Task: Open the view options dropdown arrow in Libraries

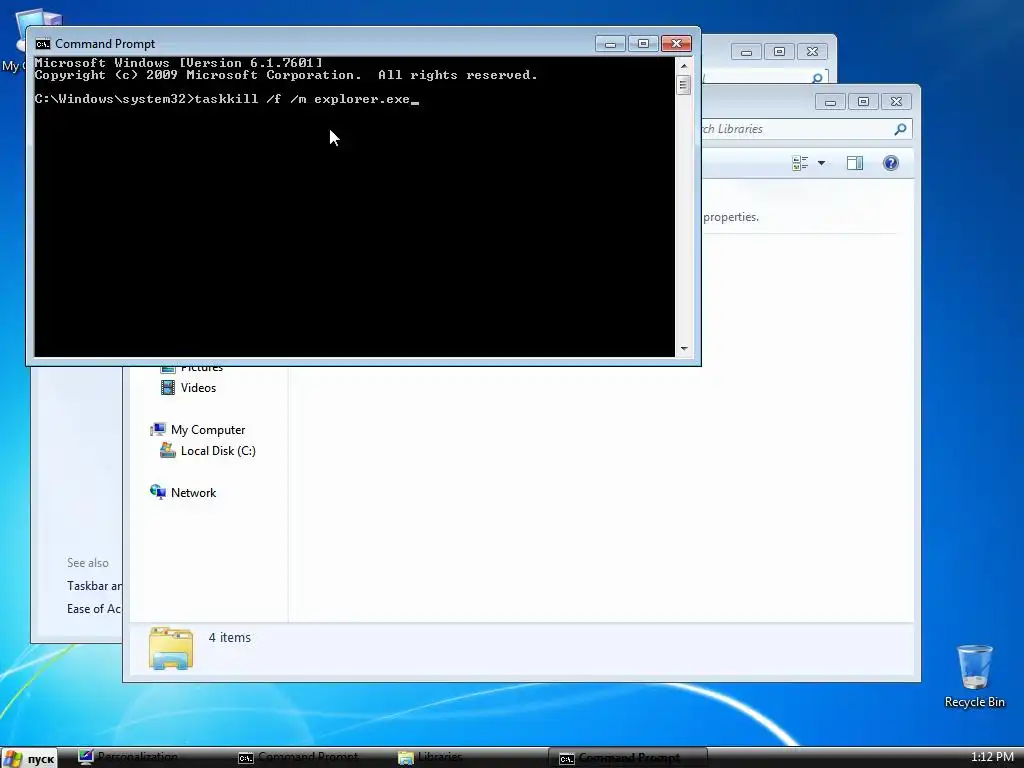Action: coord(822,163)
